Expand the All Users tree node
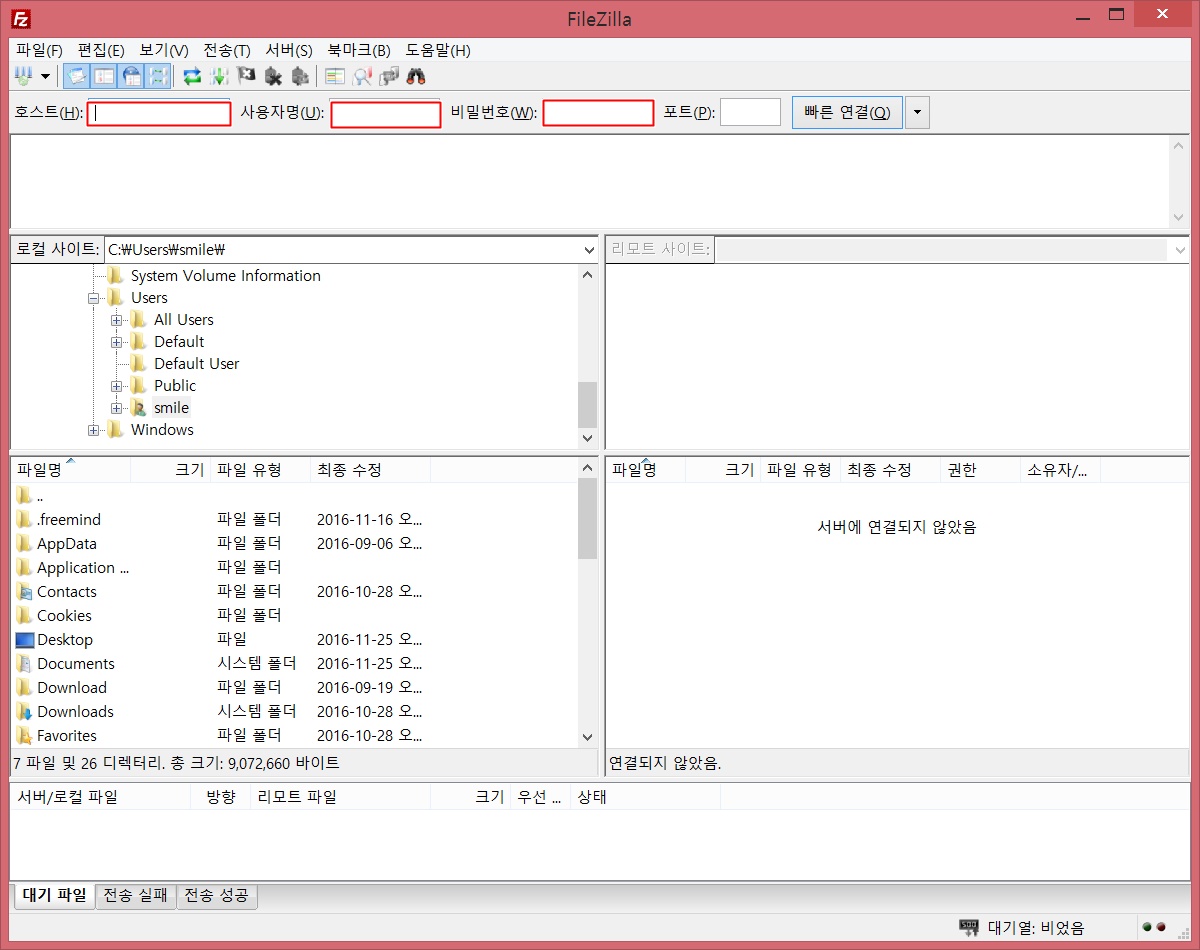Image resolution: width=1200 pixels, height=950 pixels. point(116,320)
